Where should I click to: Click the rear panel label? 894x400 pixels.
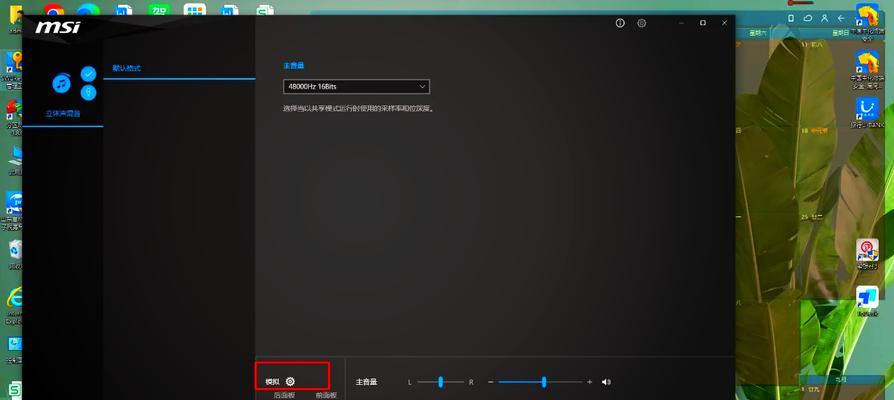tap(284, 395)
